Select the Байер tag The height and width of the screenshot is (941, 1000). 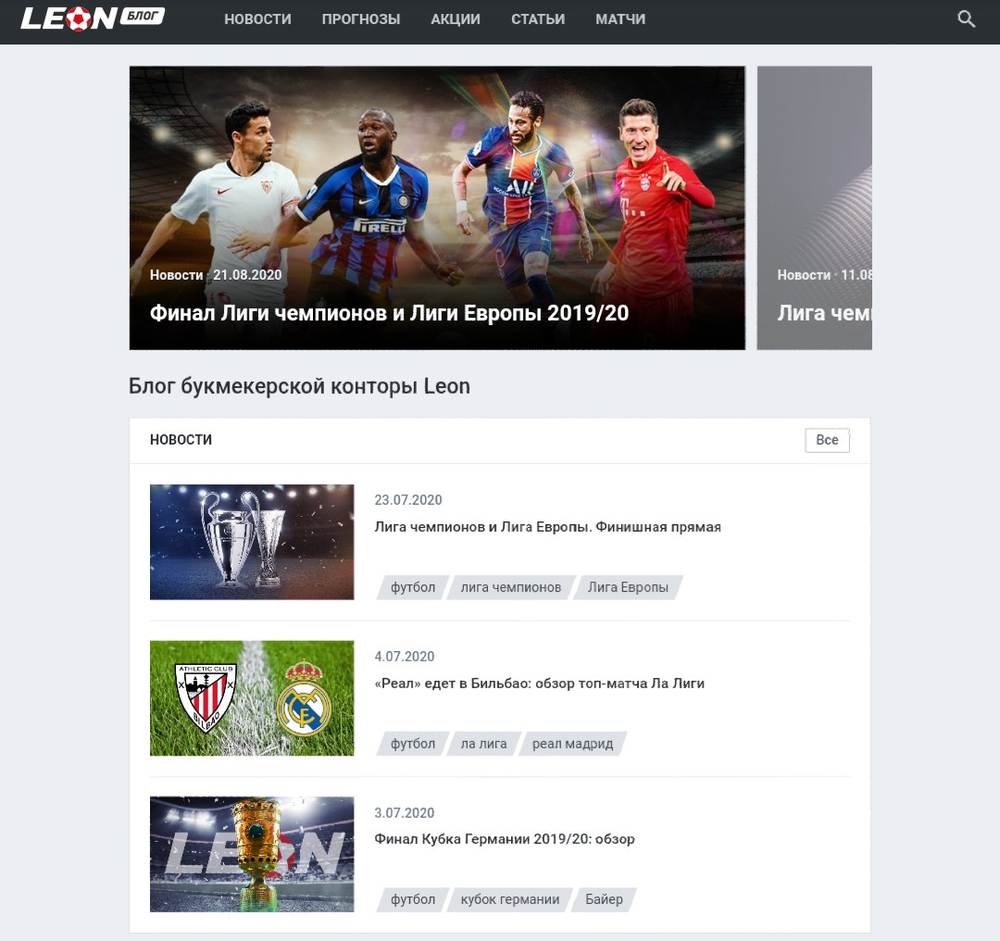[x=604, y=899]
